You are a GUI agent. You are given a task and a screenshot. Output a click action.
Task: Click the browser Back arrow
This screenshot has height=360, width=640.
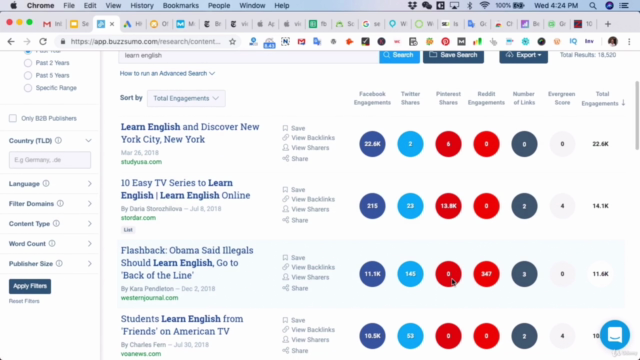[x=11, y=42]
